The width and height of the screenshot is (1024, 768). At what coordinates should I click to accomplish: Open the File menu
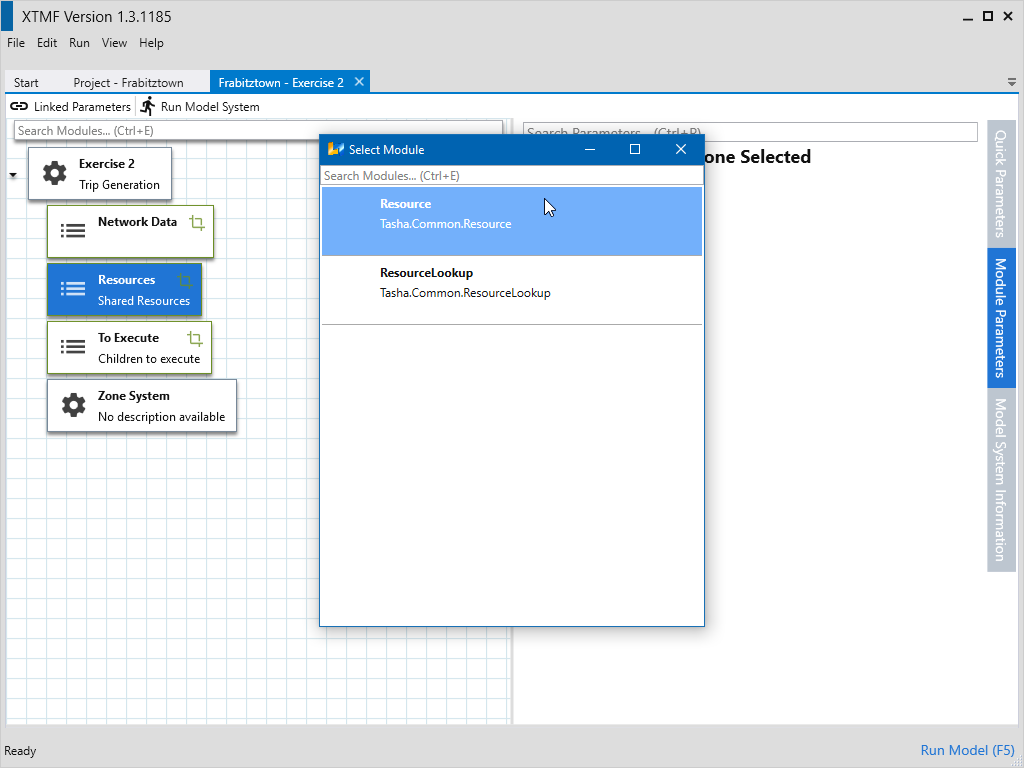(16, 43)
